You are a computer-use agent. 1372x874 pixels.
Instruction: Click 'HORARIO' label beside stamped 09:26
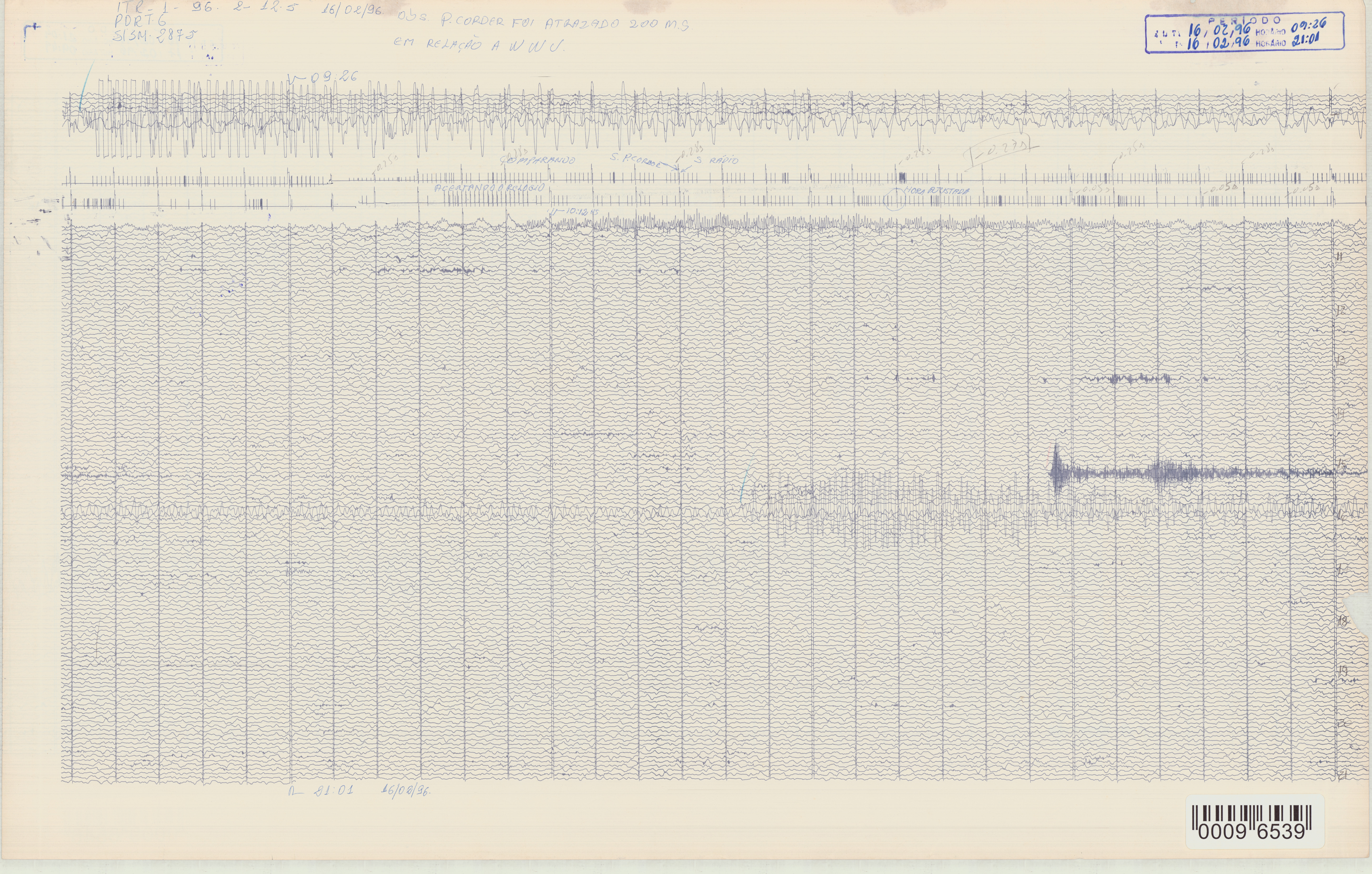[x=1270, y=32]
